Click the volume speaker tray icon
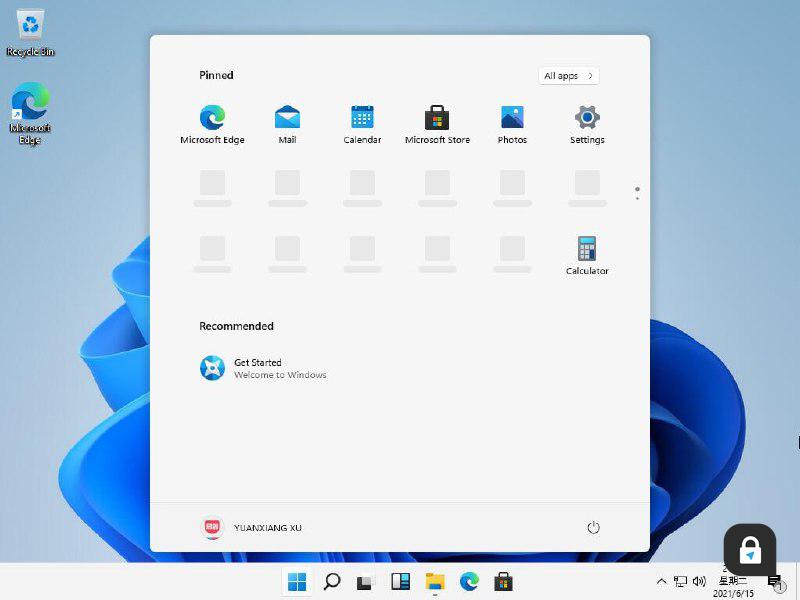The image size is (800, 600). pos(699,581)
